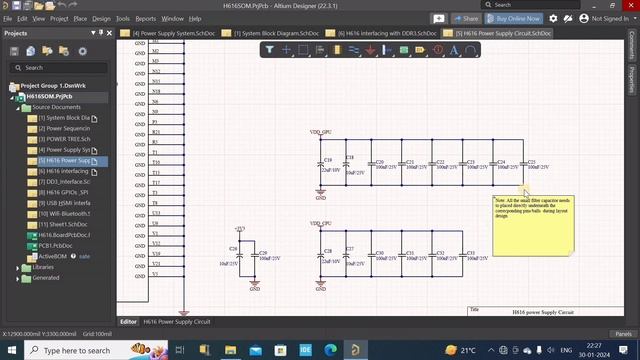Open the Properties side panel
The image size is (640, 360).
[632, 80]
